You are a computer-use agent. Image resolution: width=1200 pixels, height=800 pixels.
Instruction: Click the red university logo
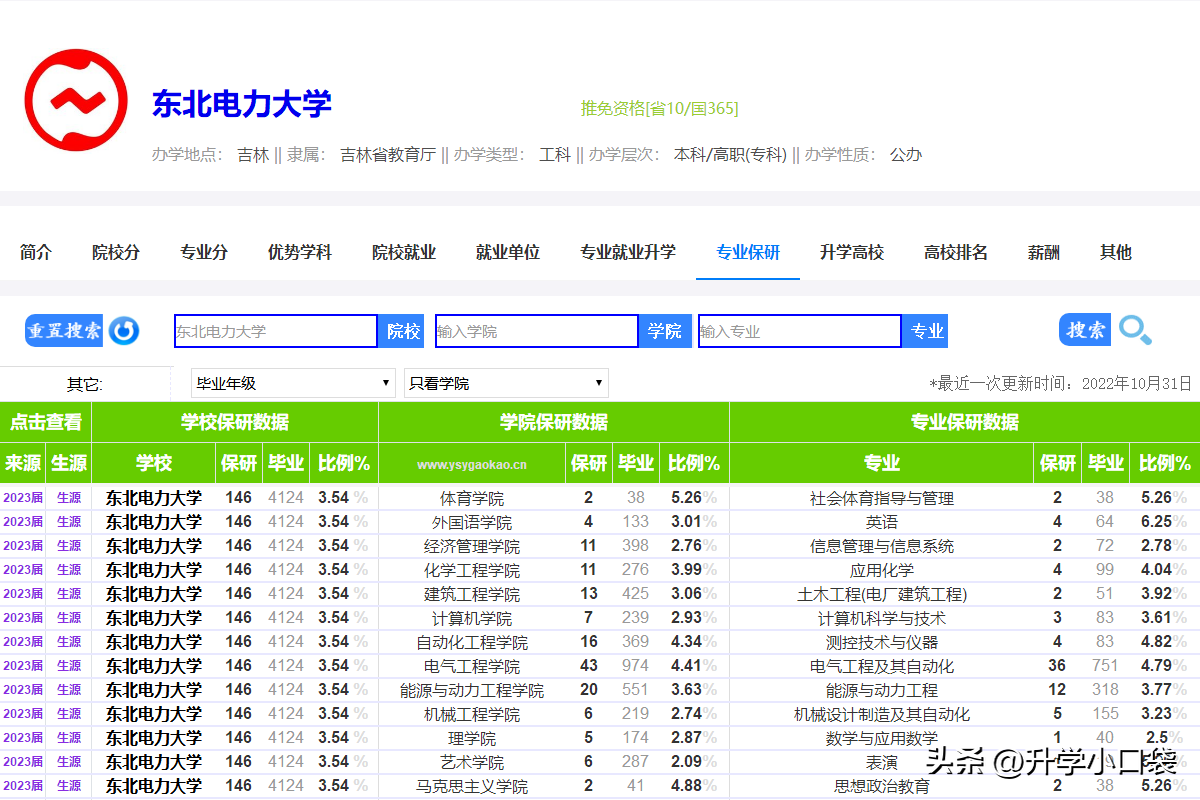[x=76, y=100]
